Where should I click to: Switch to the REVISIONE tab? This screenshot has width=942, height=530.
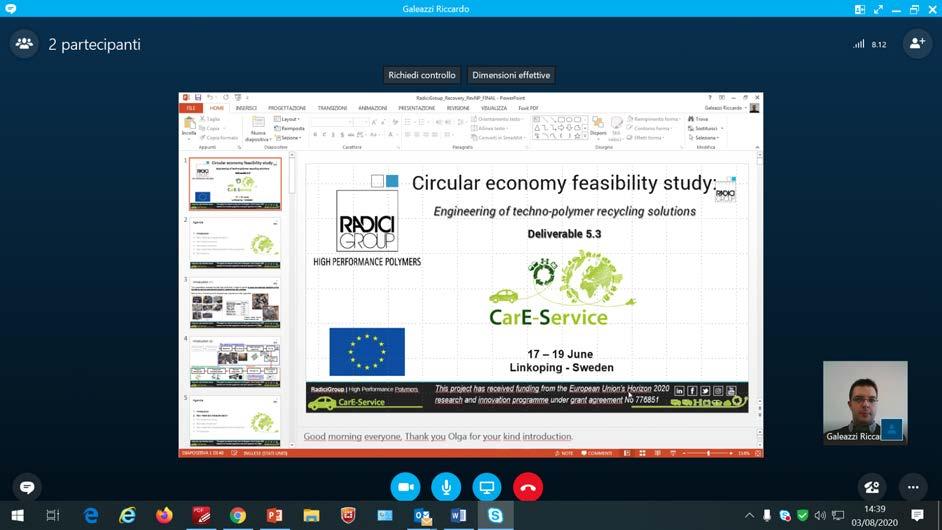(x=458, y=108)
